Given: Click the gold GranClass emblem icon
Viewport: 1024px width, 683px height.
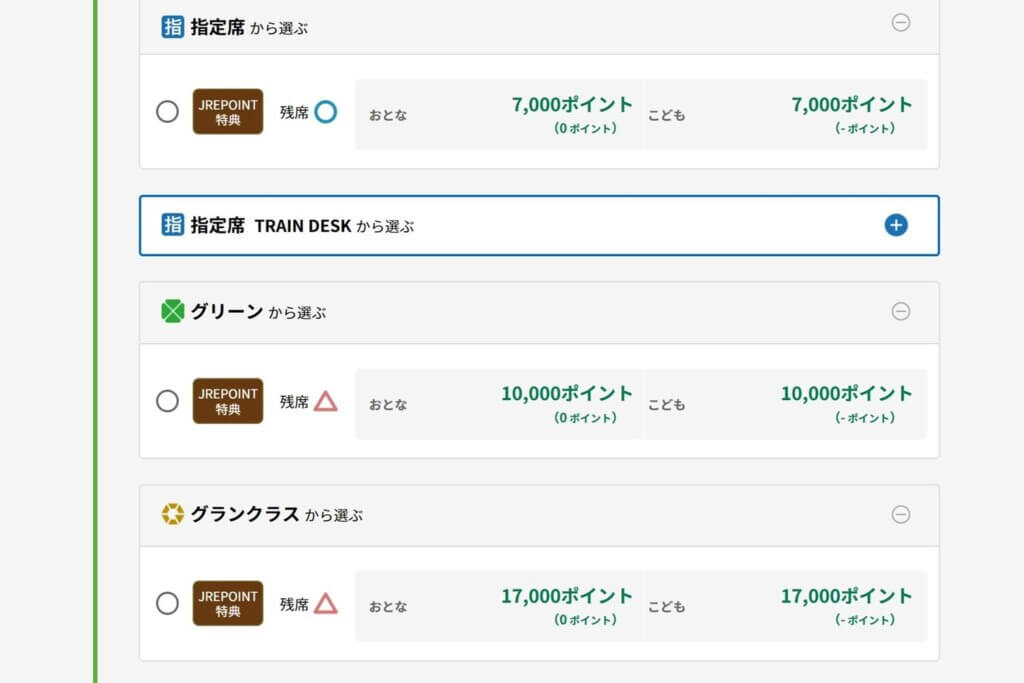Looking at the screenshot, I should pos(172,515).
